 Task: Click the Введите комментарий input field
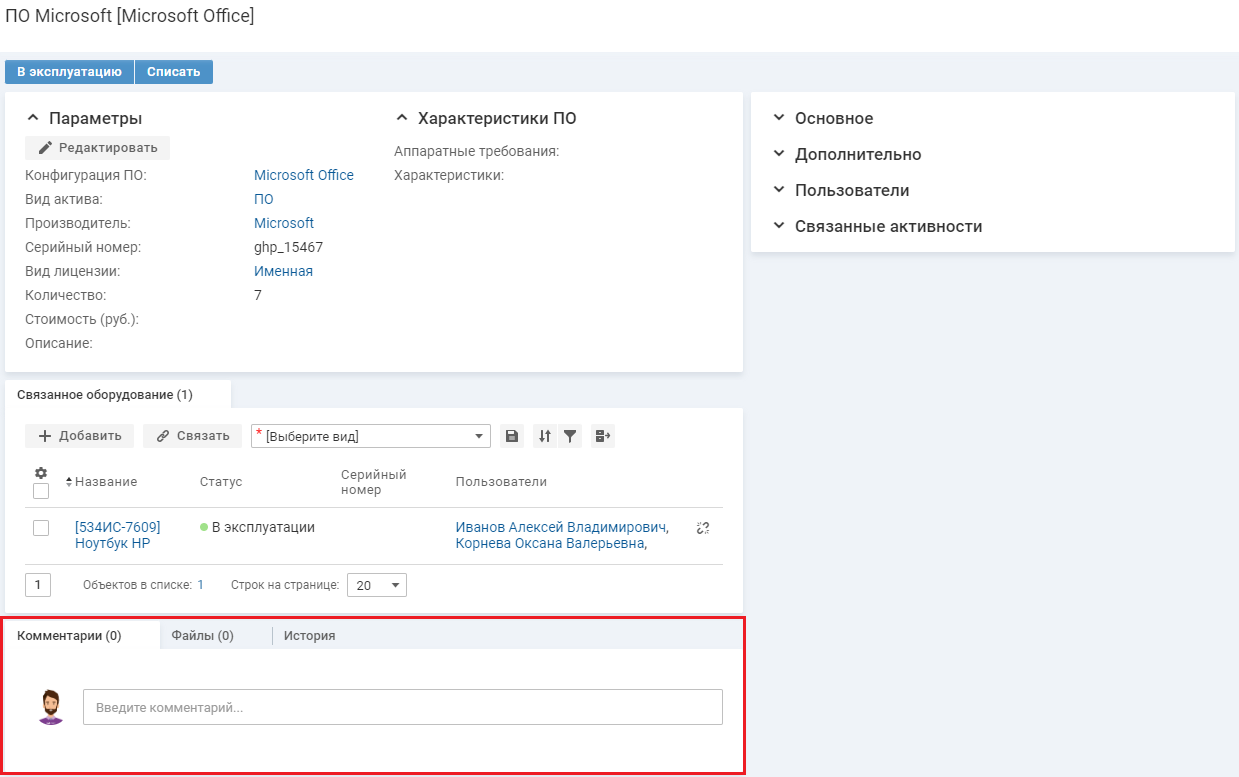(x=402, y=707)
